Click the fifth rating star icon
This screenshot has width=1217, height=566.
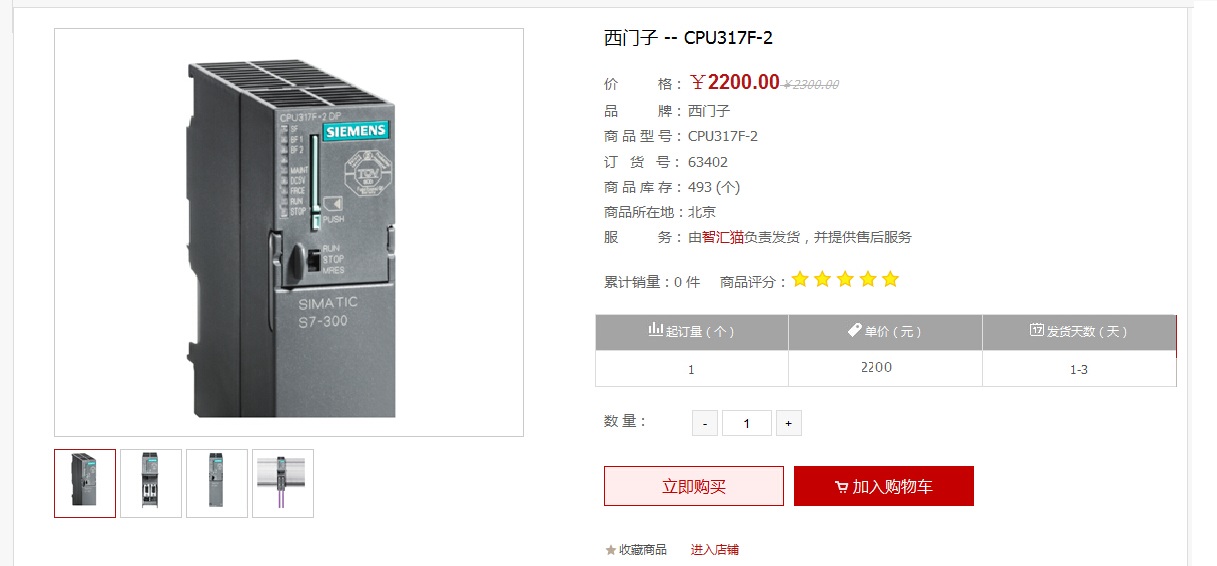point(890,280)
